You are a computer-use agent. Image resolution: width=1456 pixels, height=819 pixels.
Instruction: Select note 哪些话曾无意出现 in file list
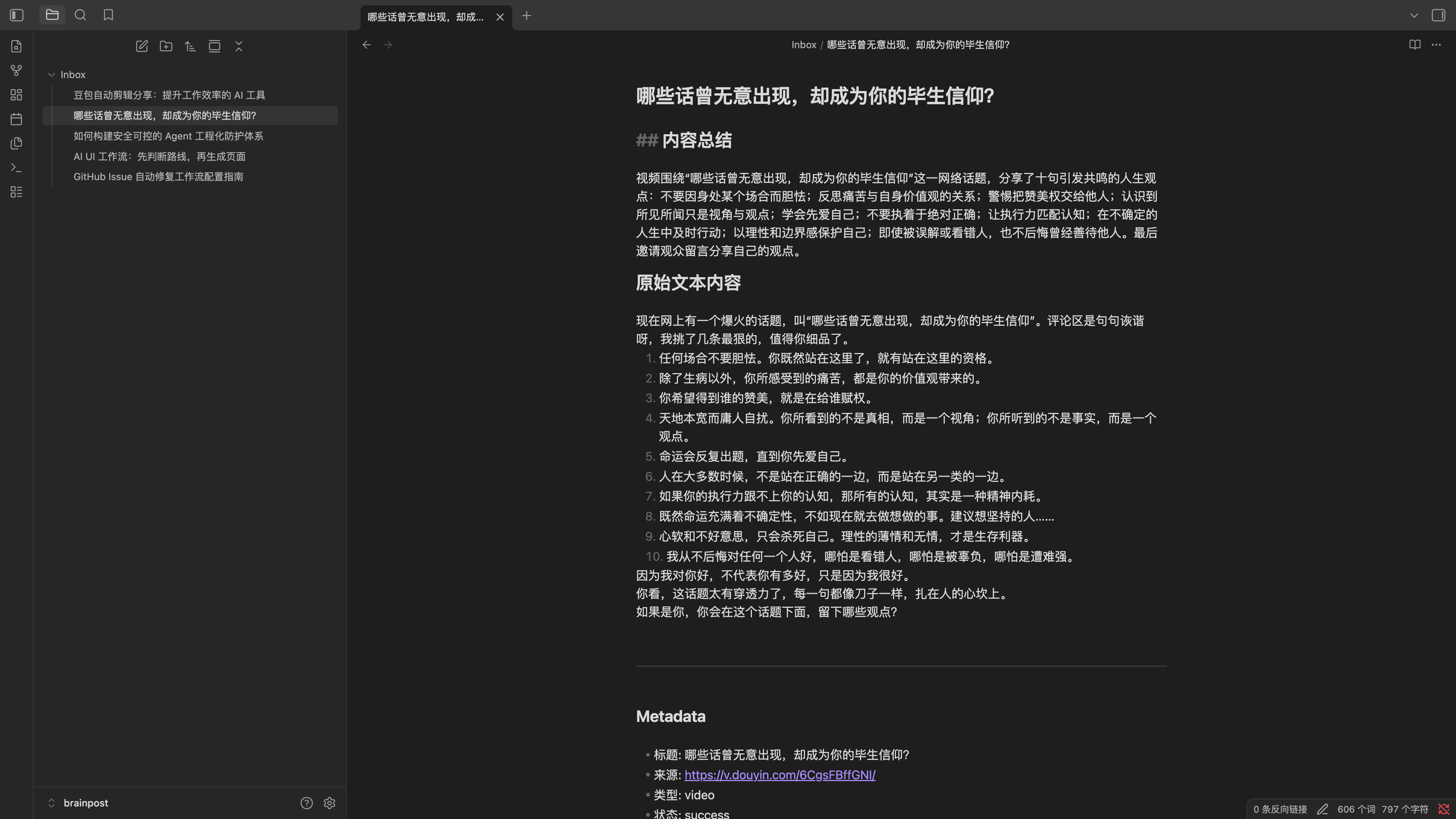[x=190, y=115]
